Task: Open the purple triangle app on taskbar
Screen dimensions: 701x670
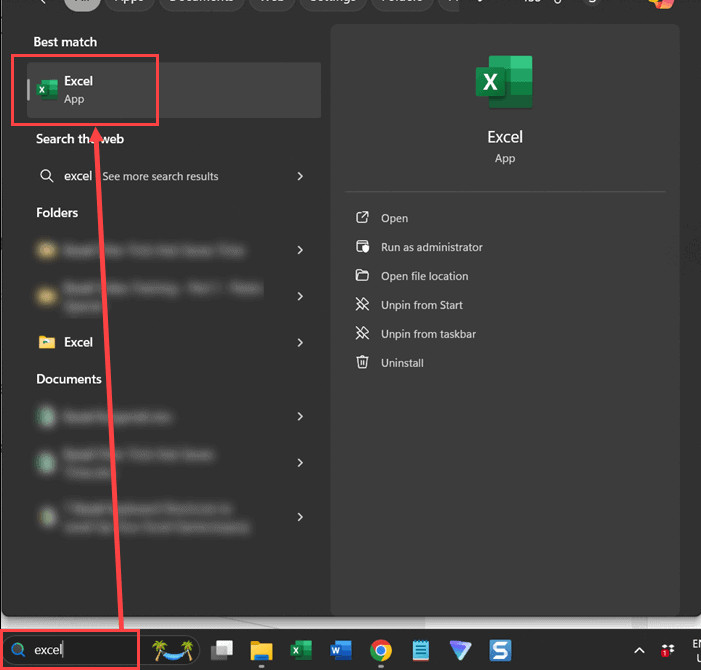Action: pos(460,650)
